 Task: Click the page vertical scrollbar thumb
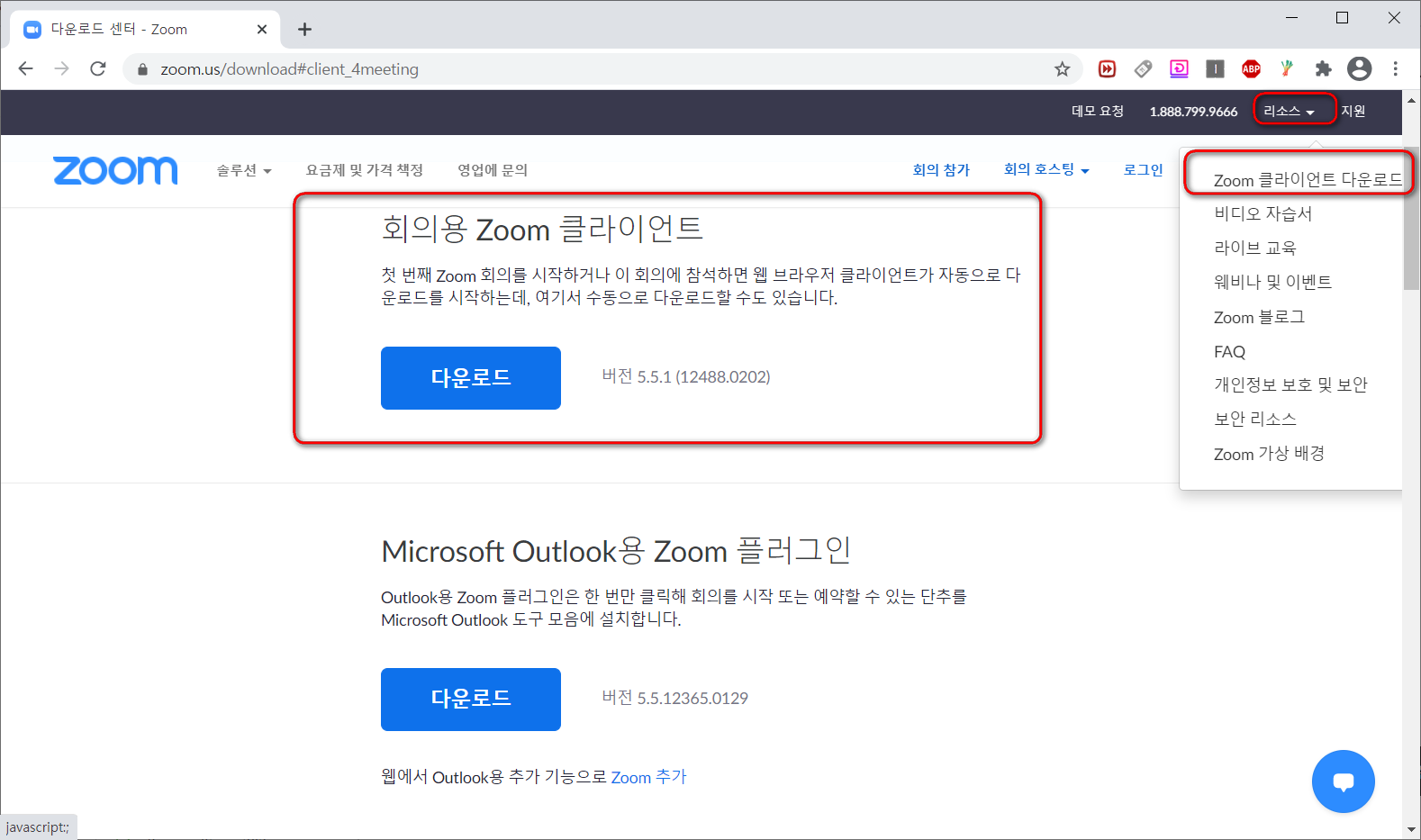[x=1411, y=218]
